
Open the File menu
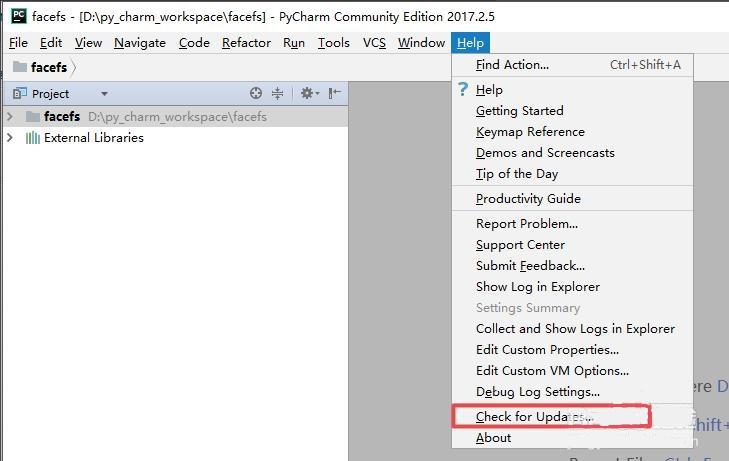click(x=18, y=43)
